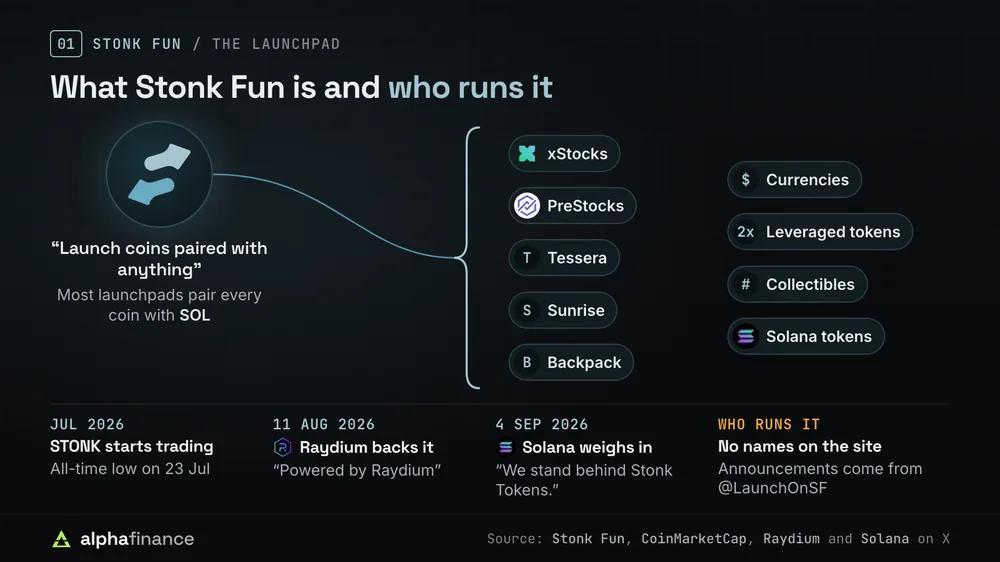Select the Sunrise pill label
The image size is (1000, 562).
(576, 310)
